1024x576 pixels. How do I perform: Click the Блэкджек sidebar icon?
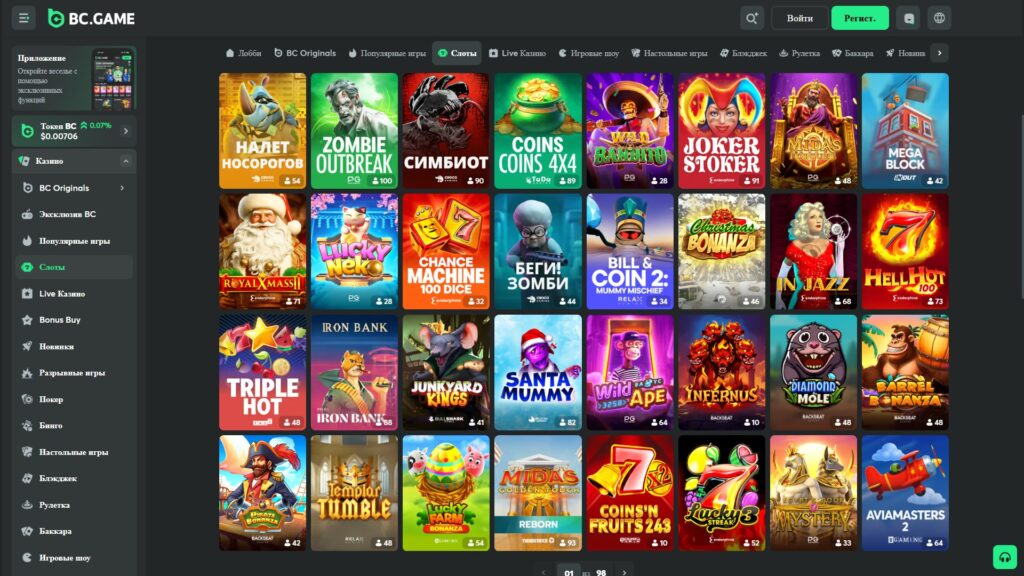[x=27, y=478]
